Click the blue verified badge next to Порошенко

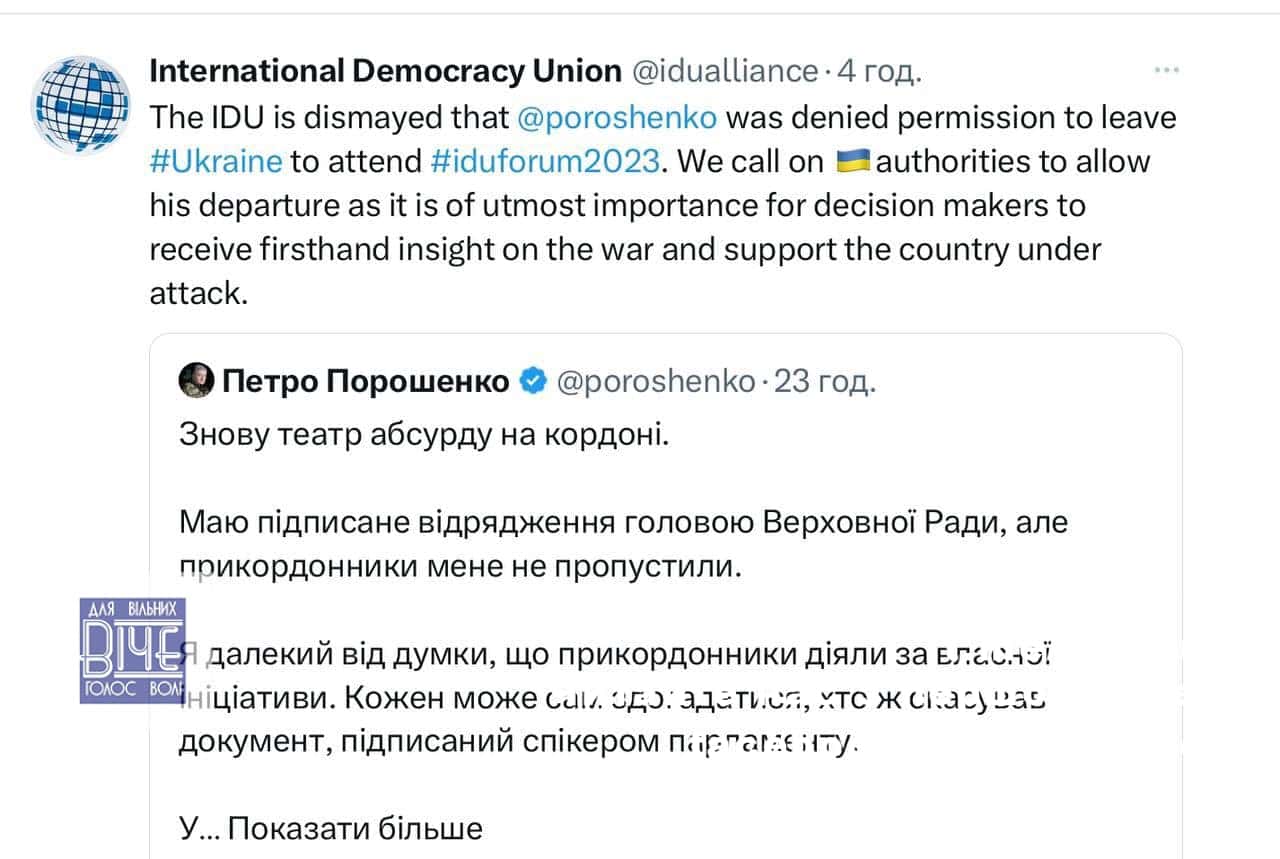pos(534,381)
